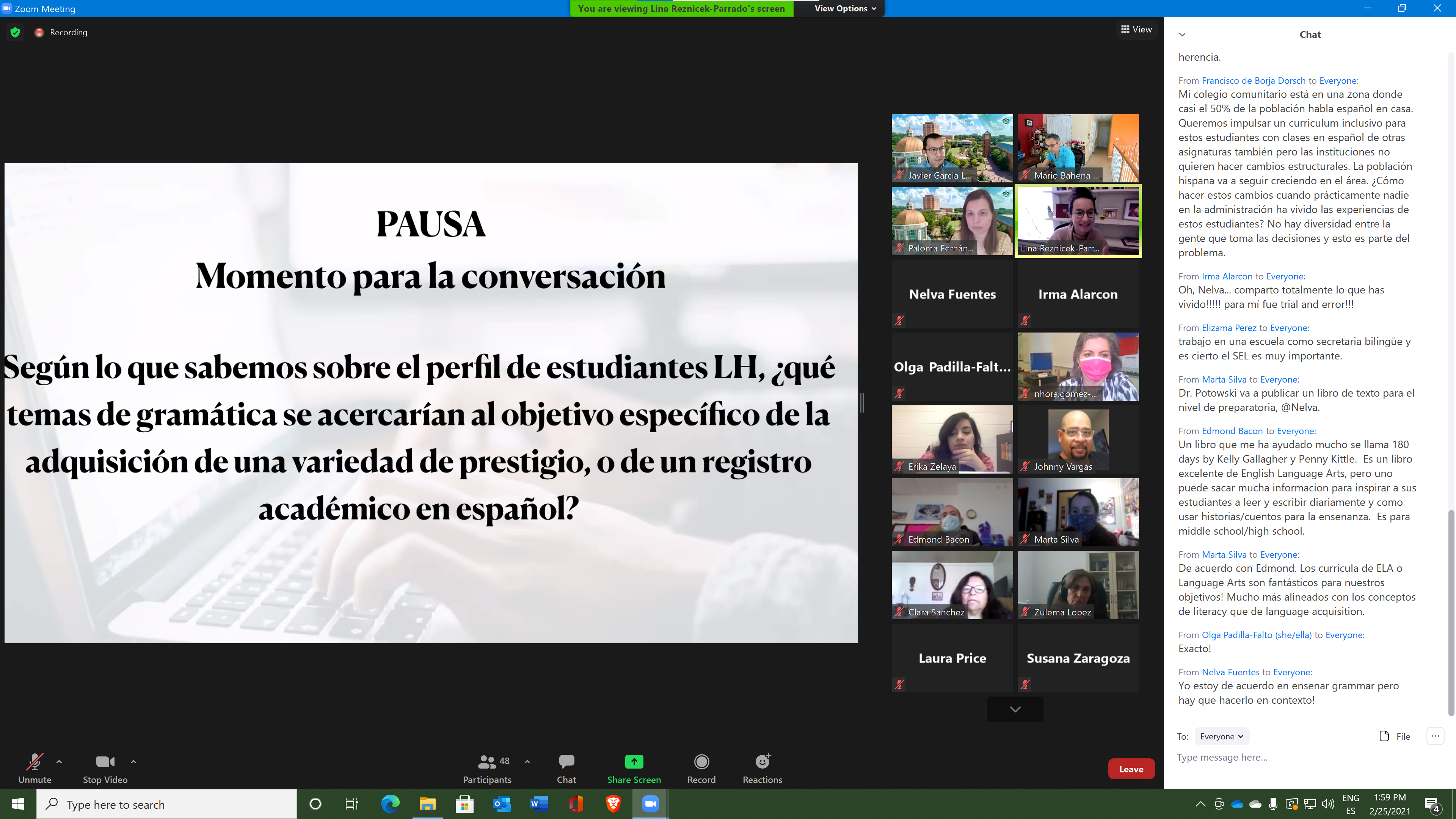Screen dimensions: 1456x819
Task: Show more participants with the down chevron
Action: (1015, 709)
